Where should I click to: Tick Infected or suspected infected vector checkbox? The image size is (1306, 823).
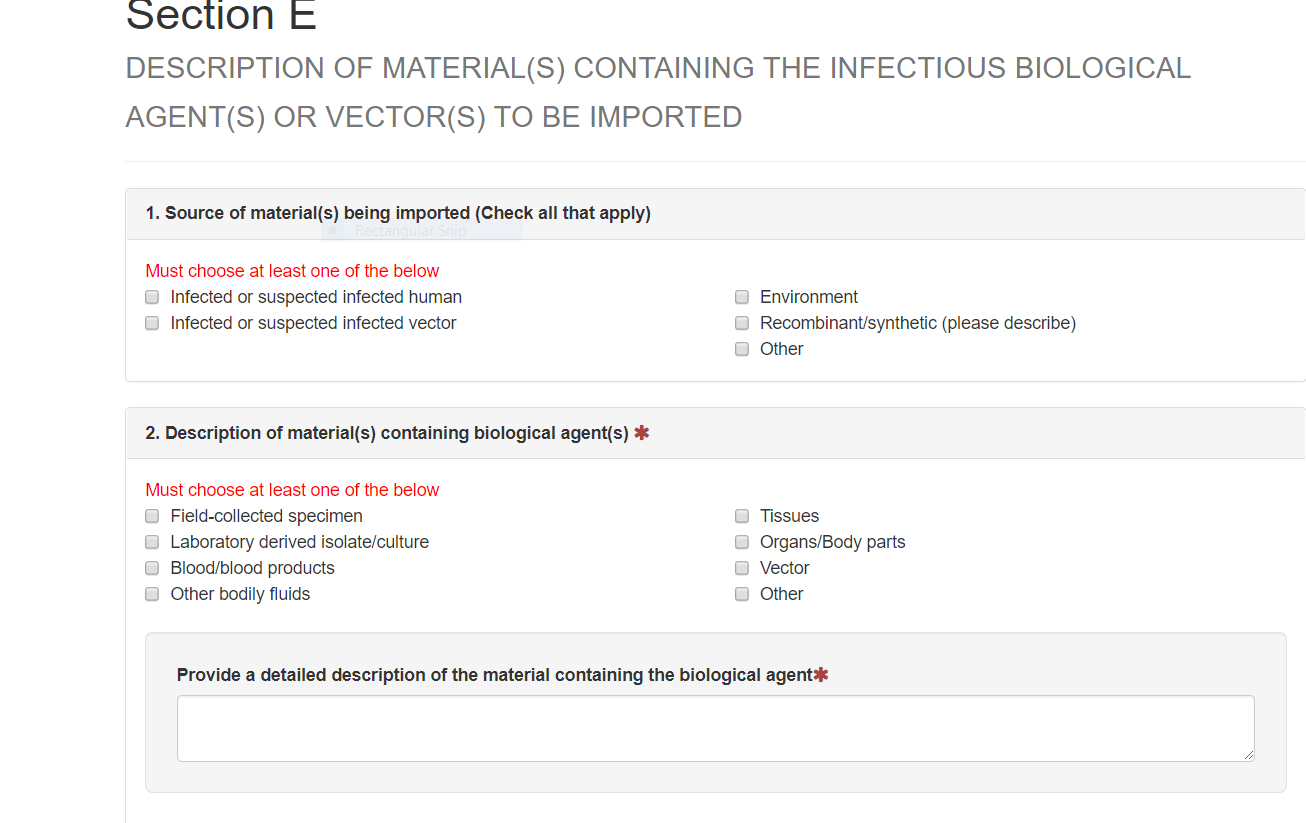[152, 323]
